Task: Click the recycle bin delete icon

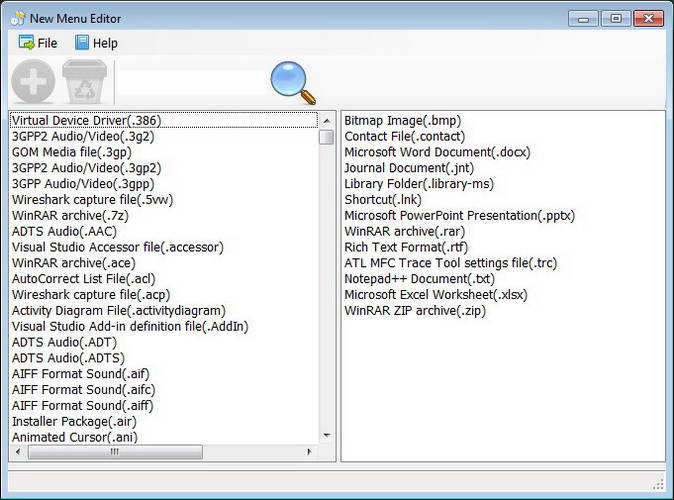Action: click(84, 81)
